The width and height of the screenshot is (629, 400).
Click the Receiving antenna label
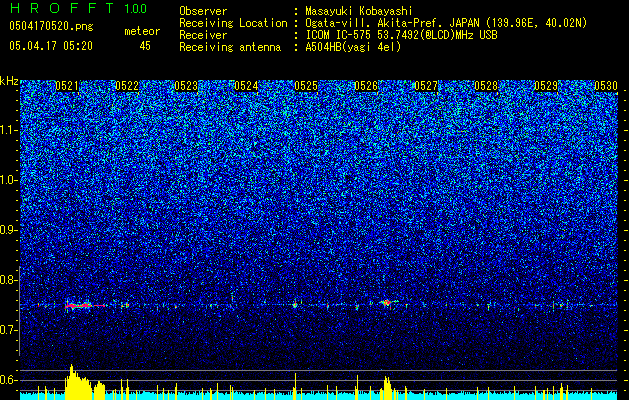point(230,47)
